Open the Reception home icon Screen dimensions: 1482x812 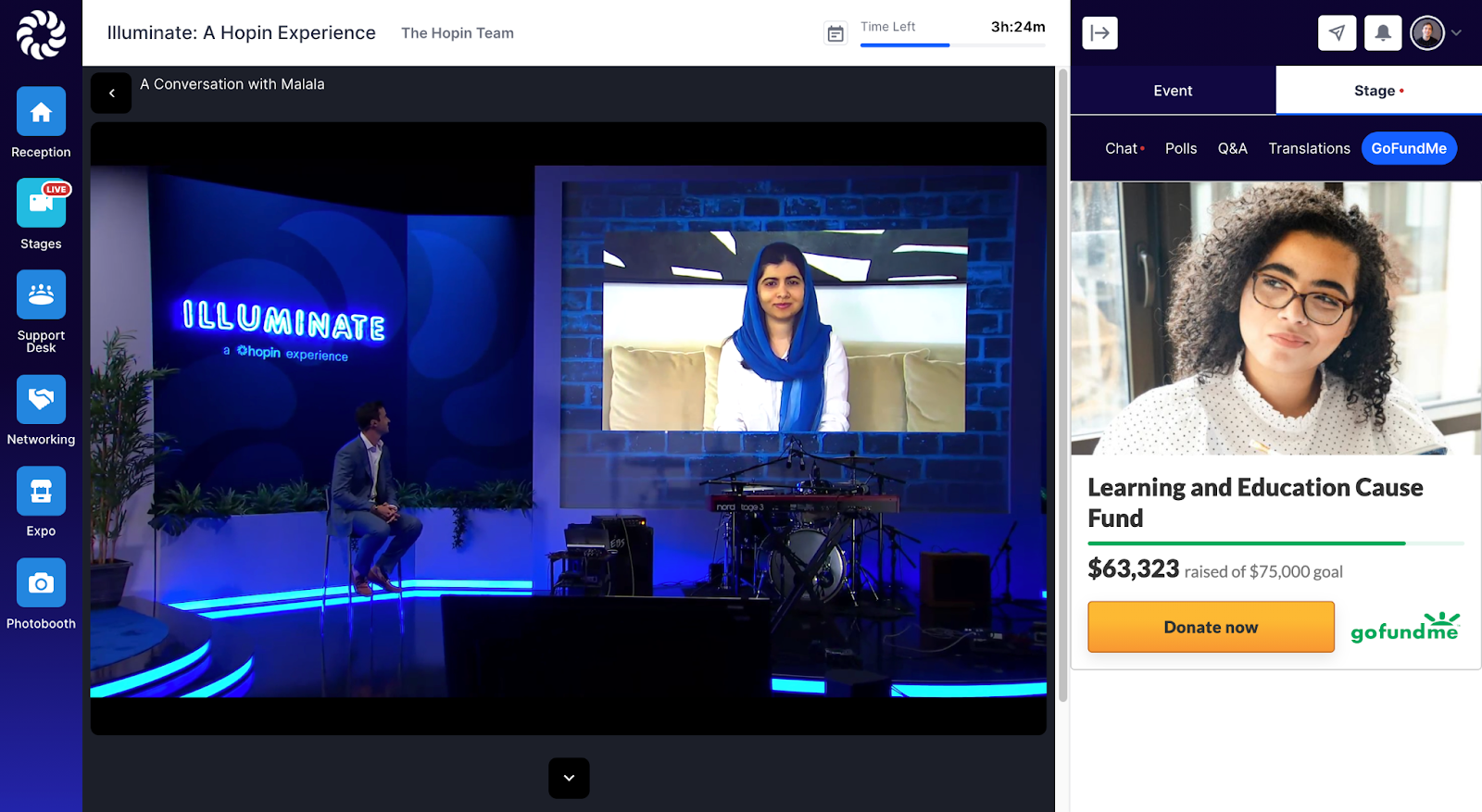[41, 111]
